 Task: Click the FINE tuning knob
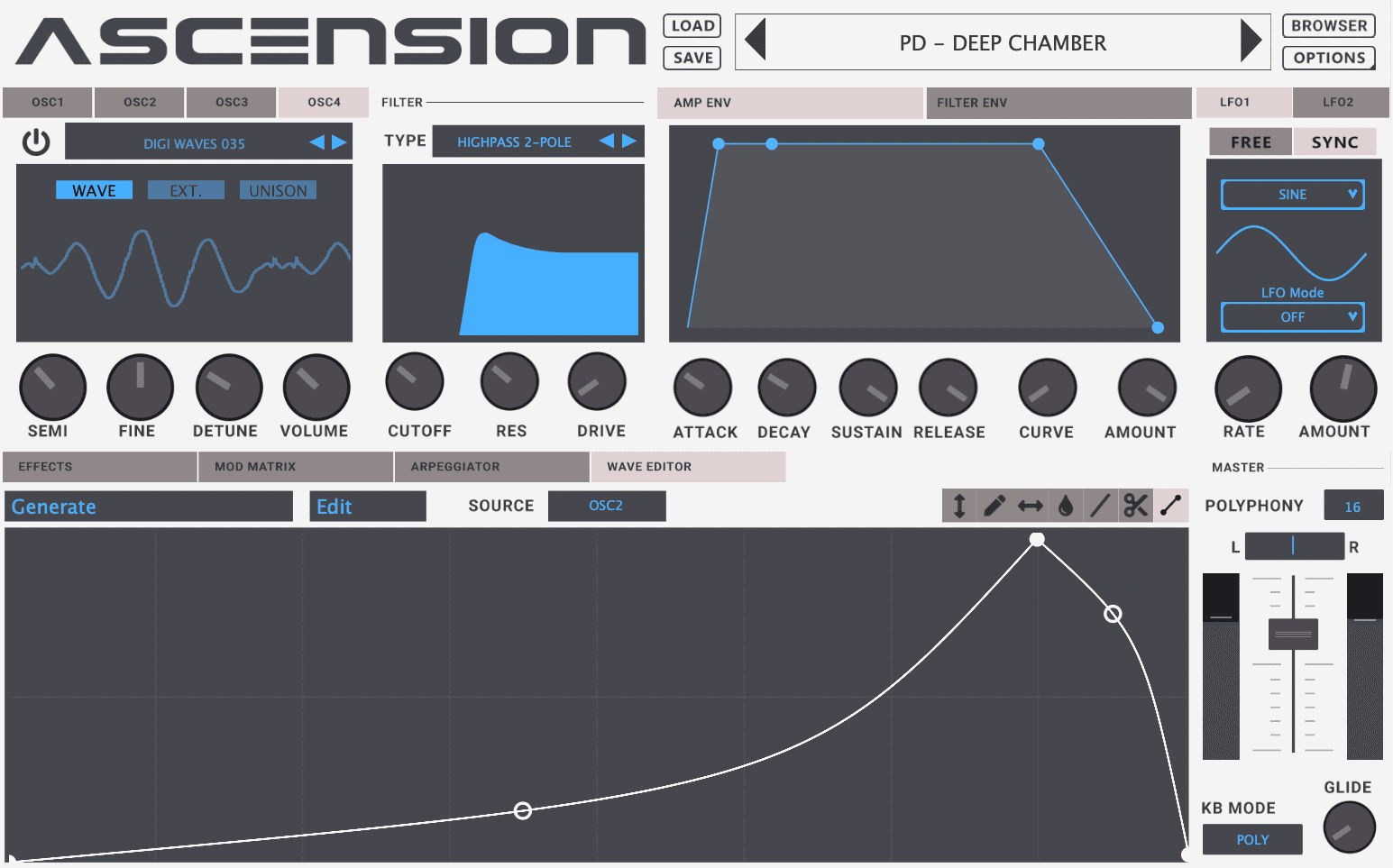click(x=140, y=388)
